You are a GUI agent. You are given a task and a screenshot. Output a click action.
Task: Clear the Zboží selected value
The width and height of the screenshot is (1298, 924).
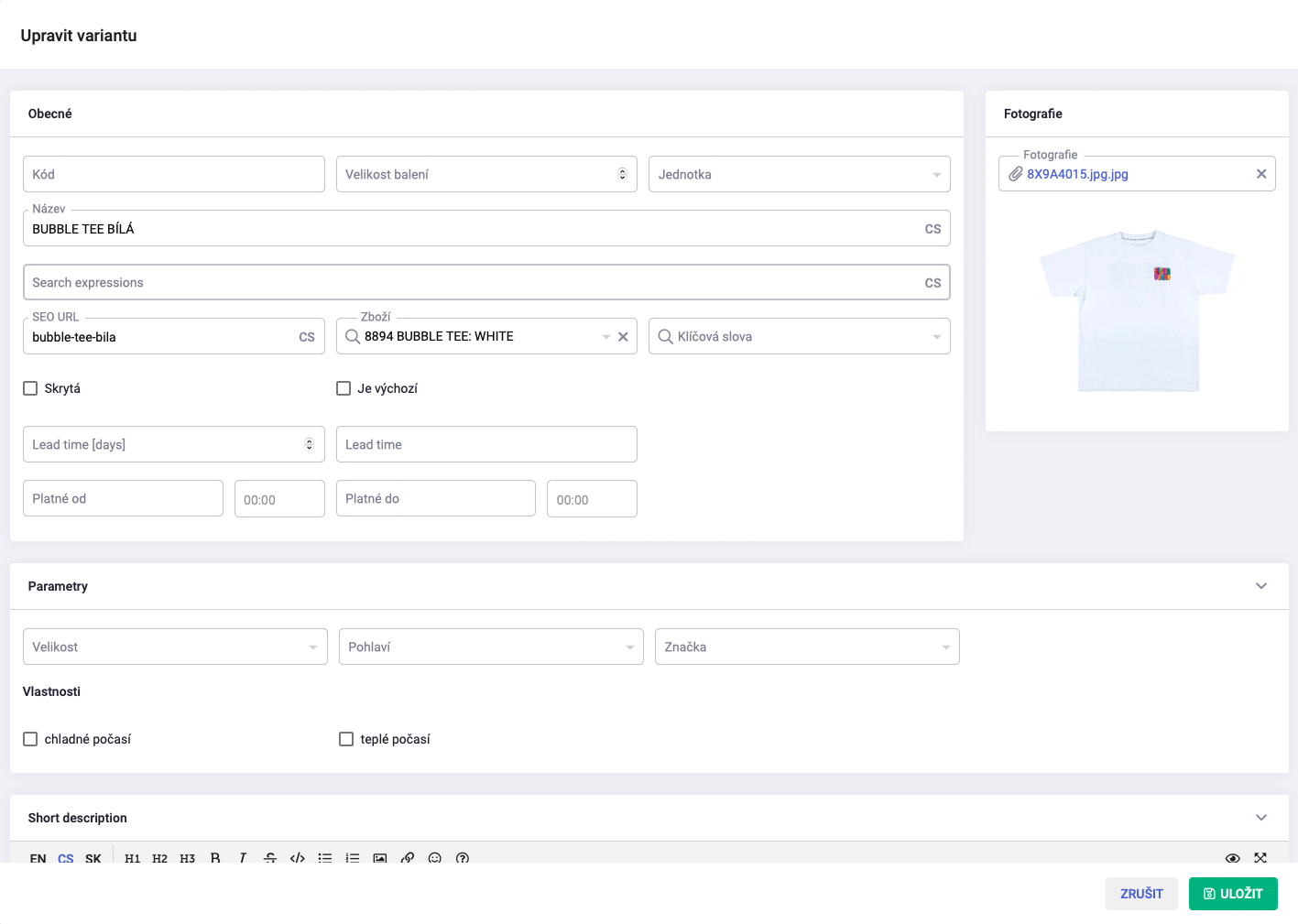(x=623, y=336)
